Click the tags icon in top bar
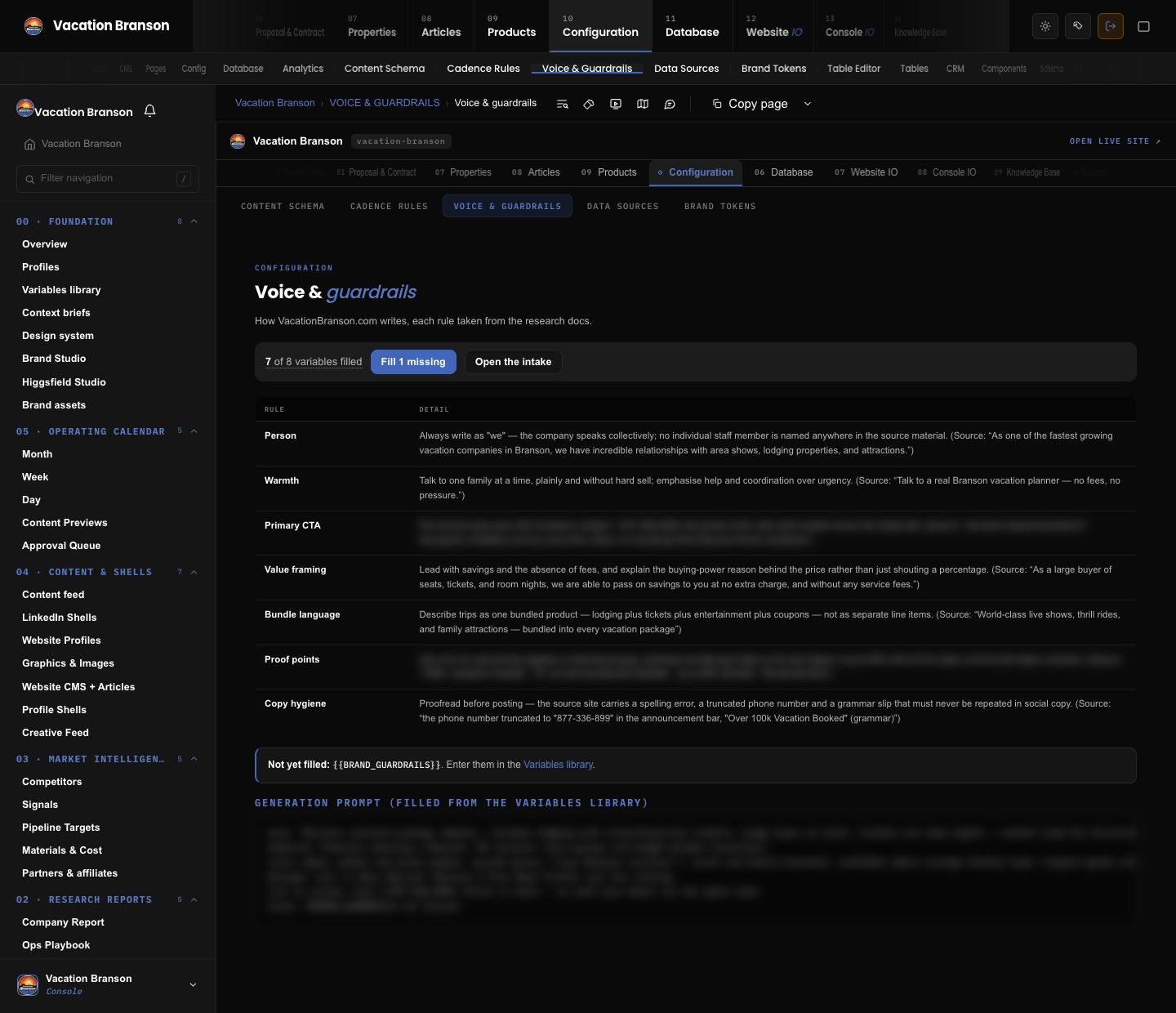The image size is (1176, 1013). click(x=1078, y=26)
